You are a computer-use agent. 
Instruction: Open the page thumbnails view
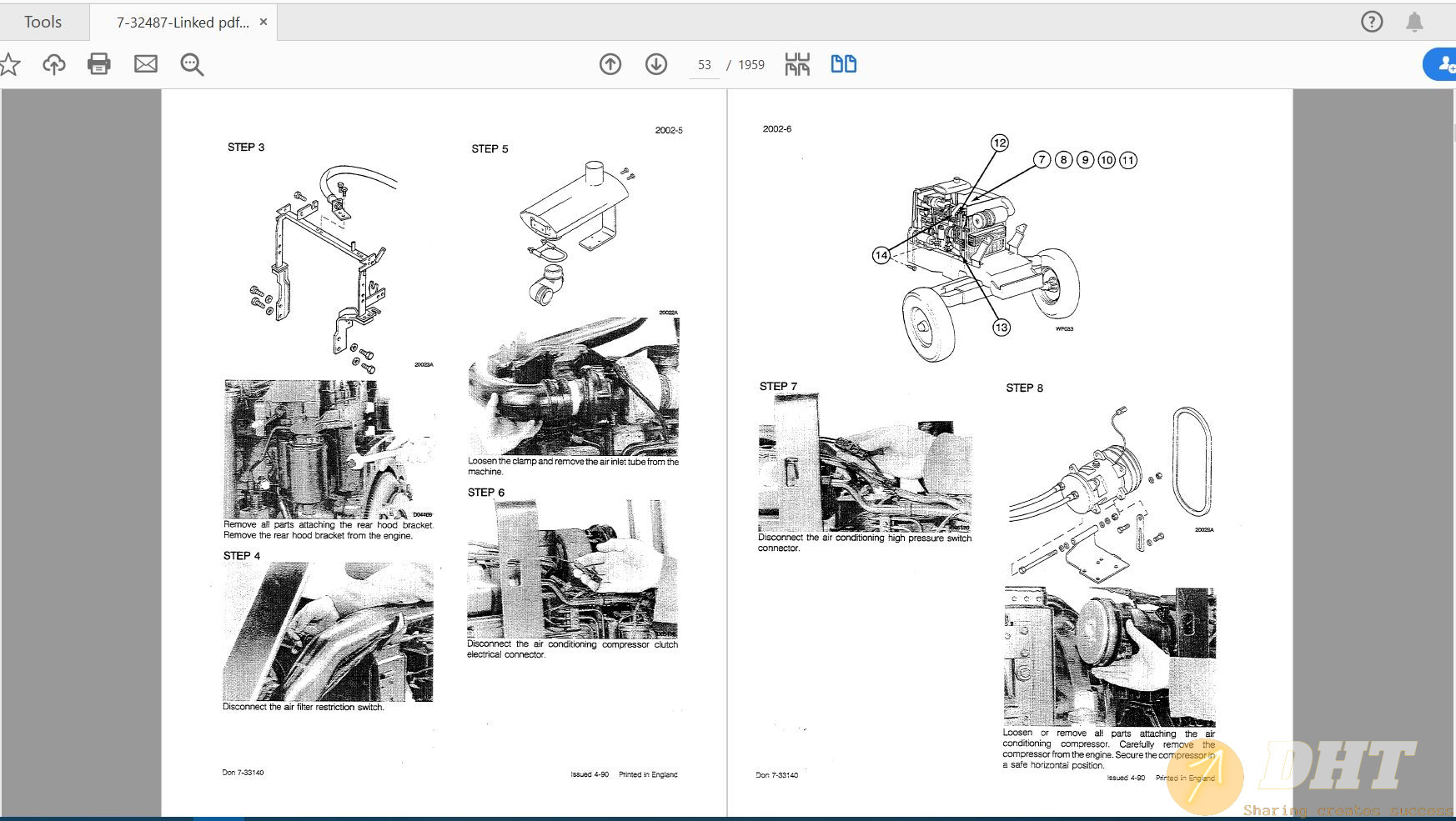(x=796, y=63)
